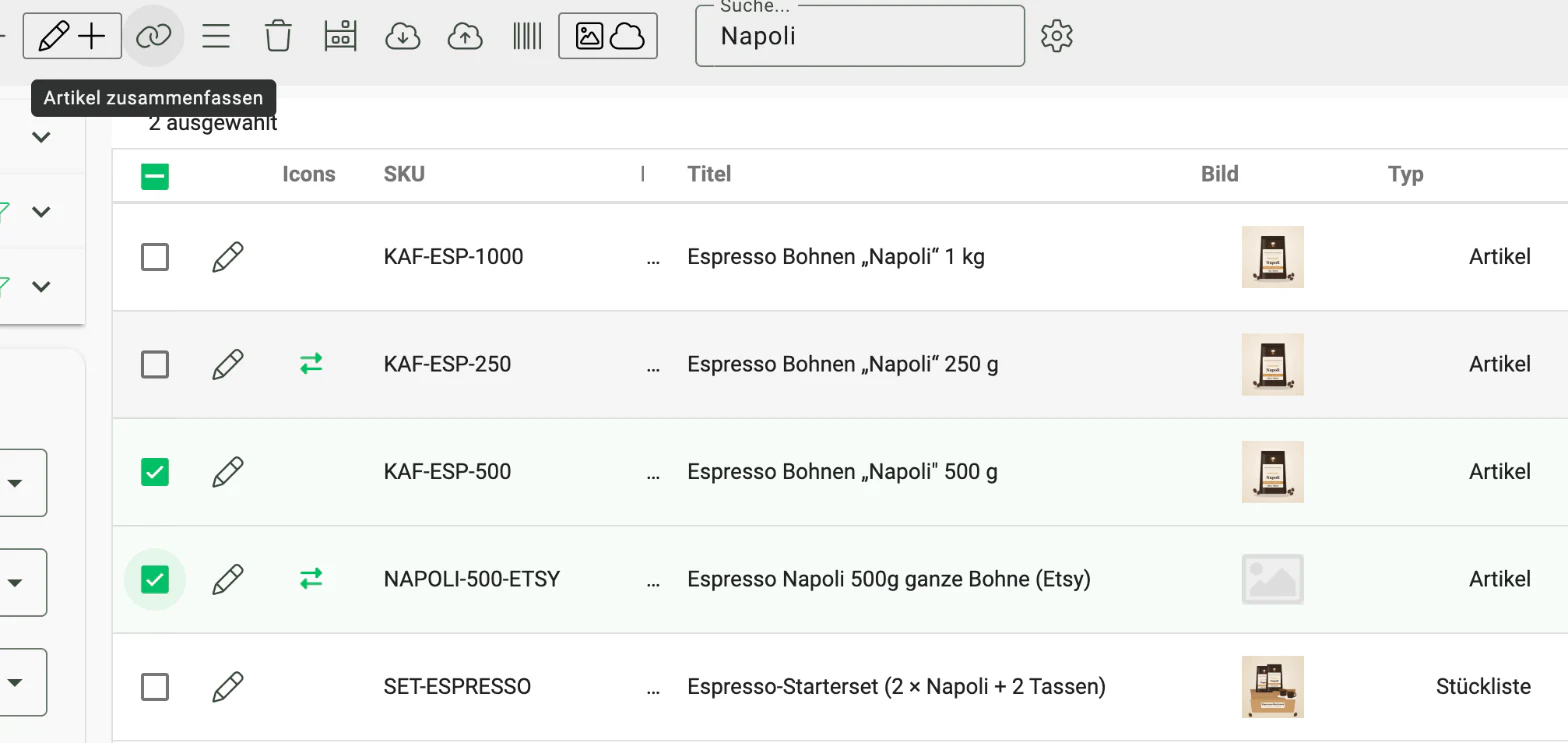Sort by the Titel column header

709,174
